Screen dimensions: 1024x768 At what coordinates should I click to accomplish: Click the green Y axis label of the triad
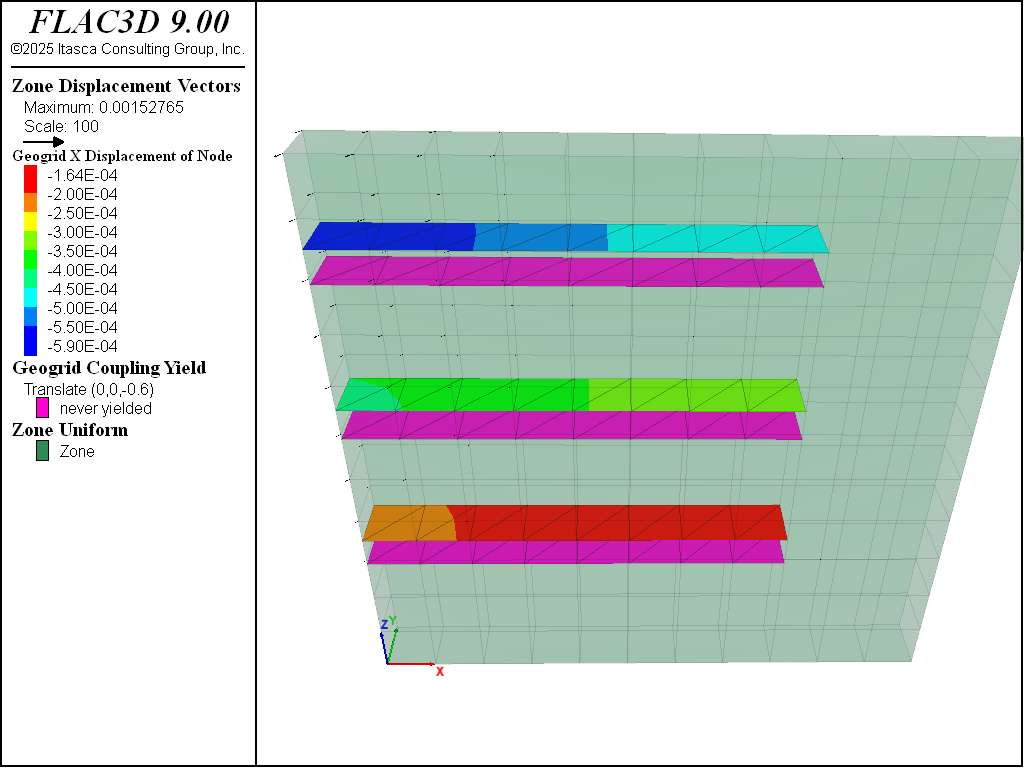[392, 620]
